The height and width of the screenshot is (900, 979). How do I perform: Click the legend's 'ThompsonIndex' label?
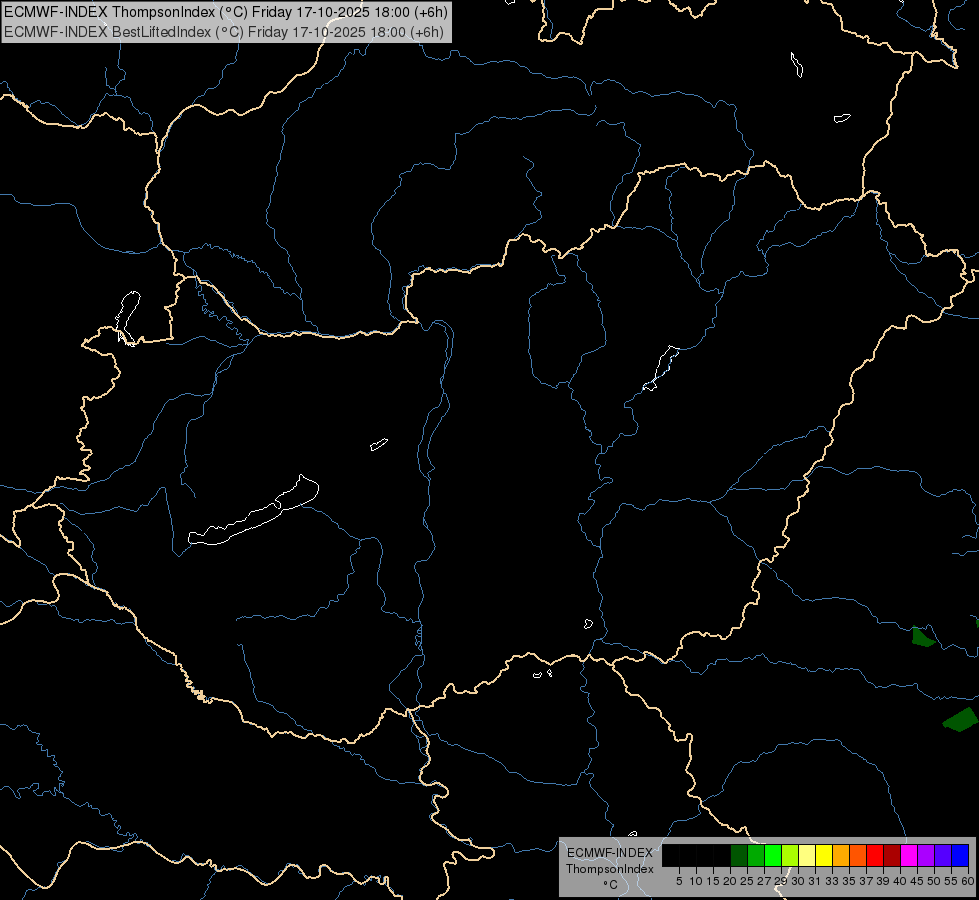click(x=610, y=869)
